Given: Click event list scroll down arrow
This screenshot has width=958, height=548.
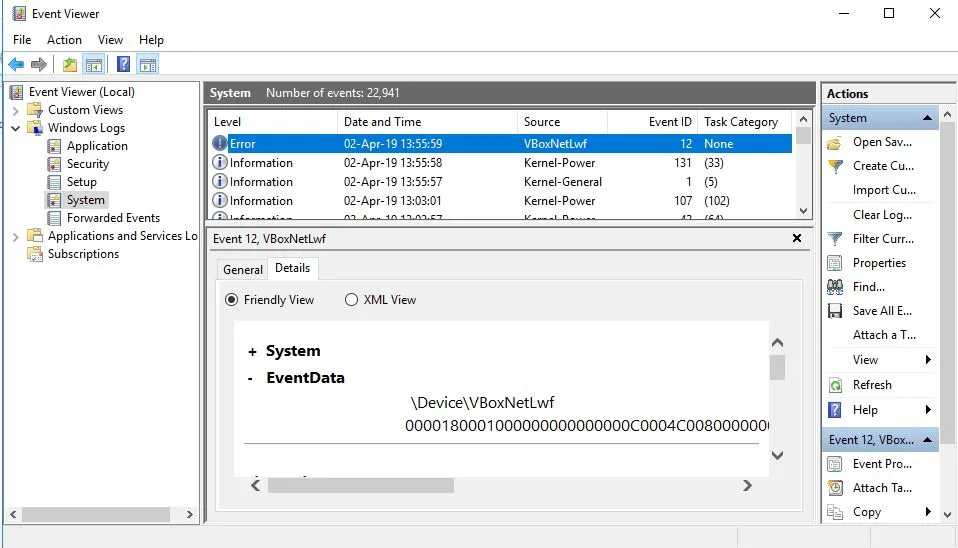Looking at the screenshot, I should click(x=803, y=211).
